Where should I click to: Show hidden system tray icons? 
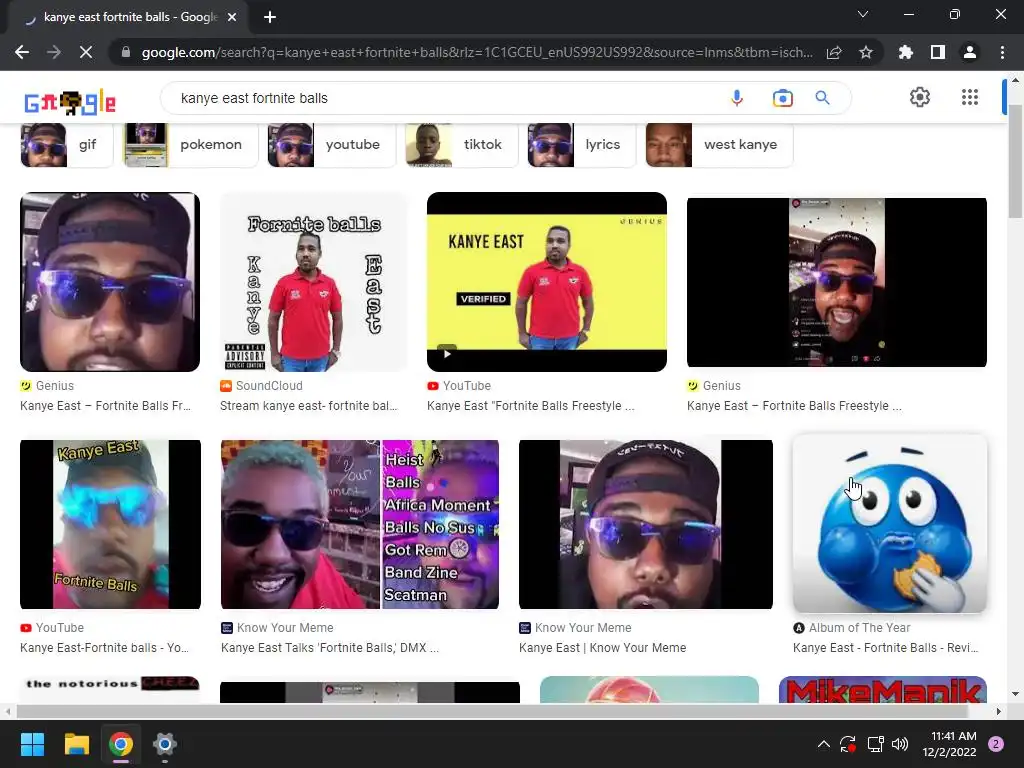(824, 744)
